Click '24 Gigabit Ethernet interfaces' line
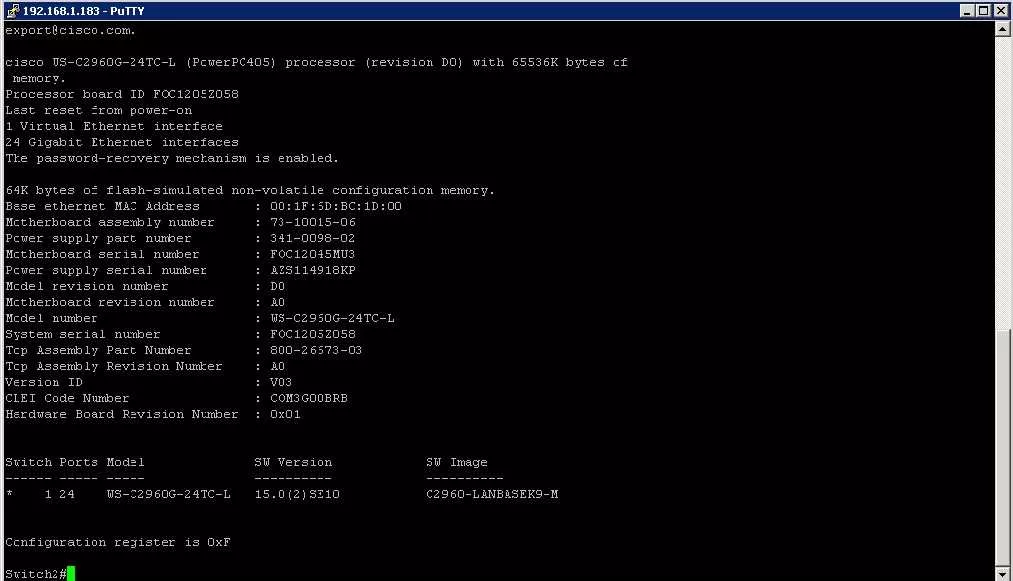The height and width of the screenshot is (581, 1013). click(x=122, y=142)
